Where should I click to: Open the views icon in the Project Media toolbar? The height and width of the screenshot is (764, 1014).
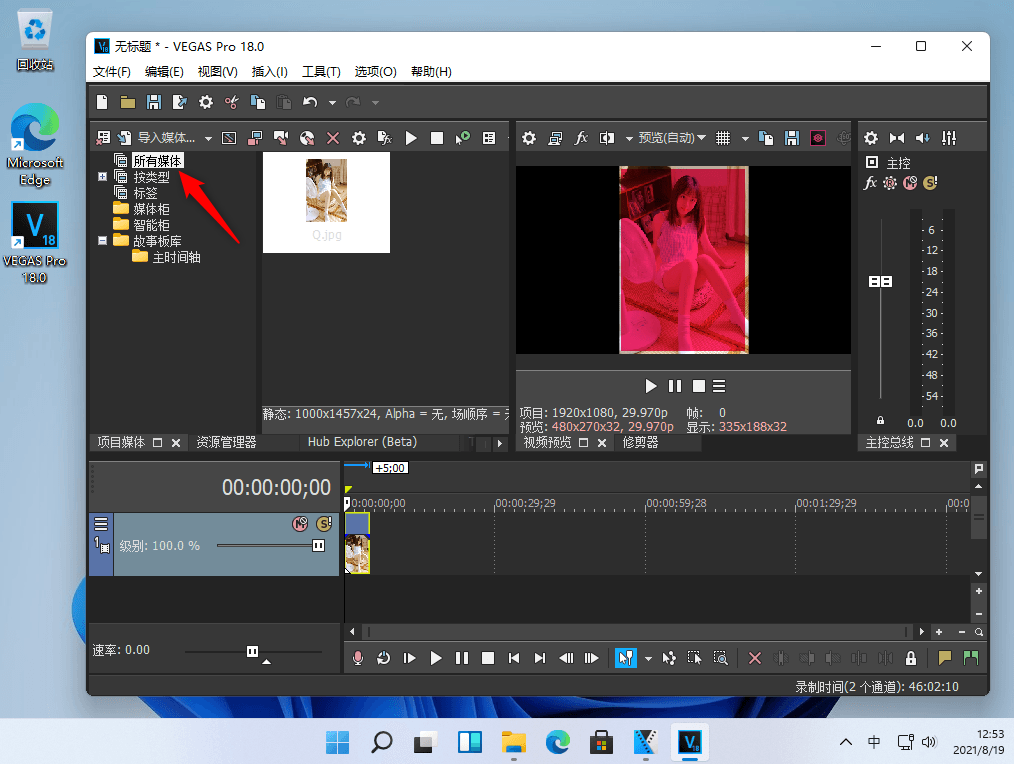pos(489,138)
